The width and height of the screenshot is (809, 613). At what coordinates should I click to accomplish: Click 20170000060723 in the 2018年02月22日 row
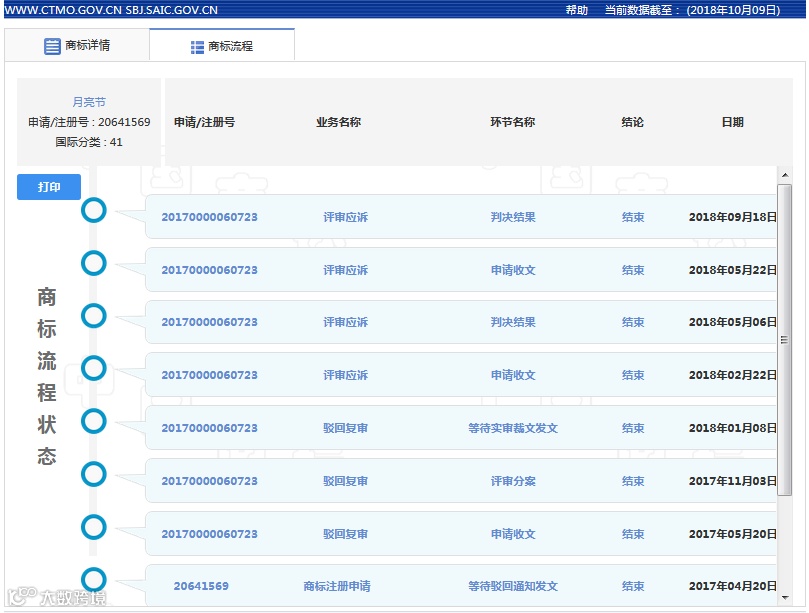coord(209,375)
